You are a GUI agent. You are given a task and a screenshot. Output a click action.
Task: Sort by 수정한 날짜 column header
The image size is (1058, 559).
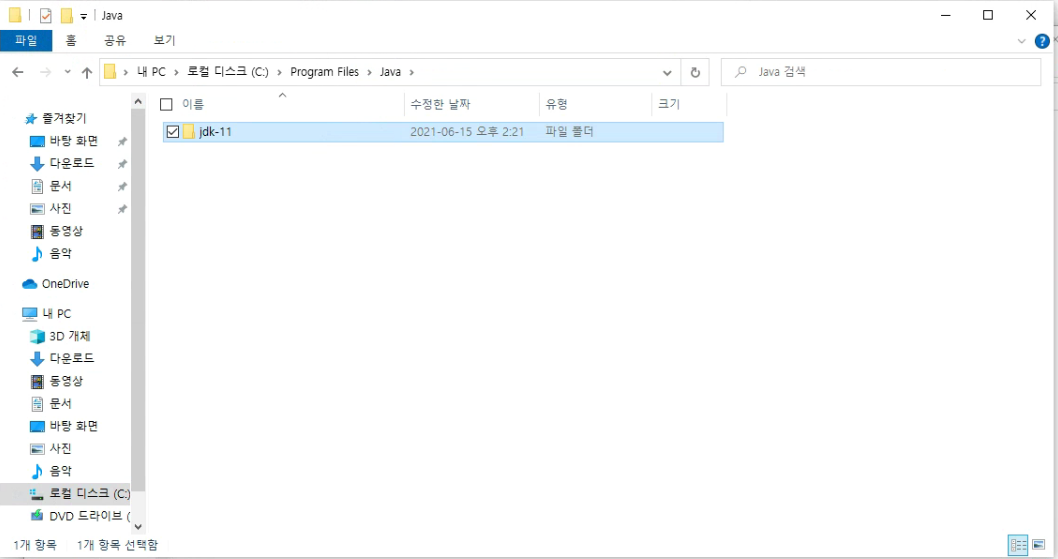(440, 104)
